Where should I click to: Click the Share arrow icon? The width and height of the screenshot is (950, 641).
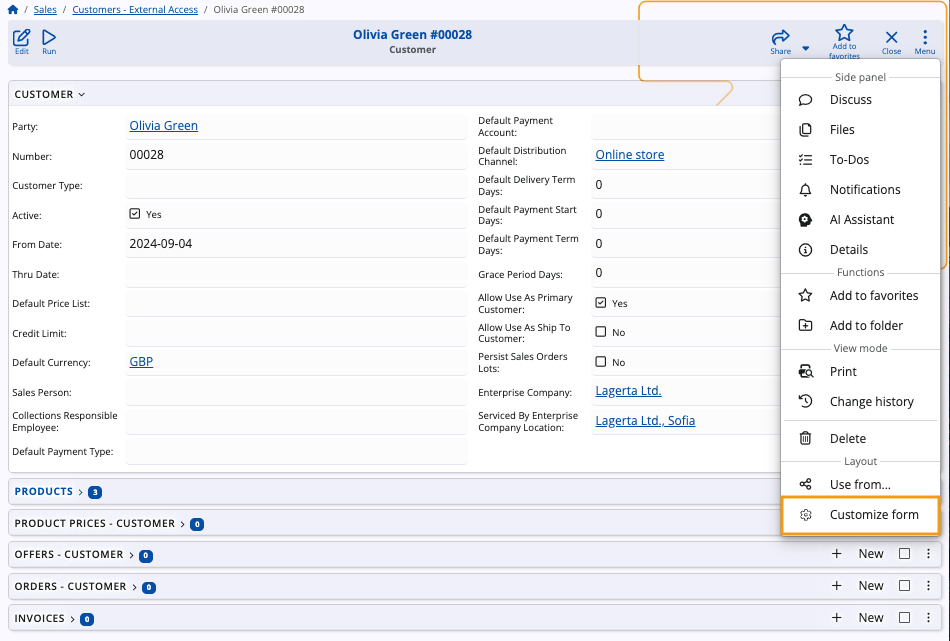[x=780, y=37]
